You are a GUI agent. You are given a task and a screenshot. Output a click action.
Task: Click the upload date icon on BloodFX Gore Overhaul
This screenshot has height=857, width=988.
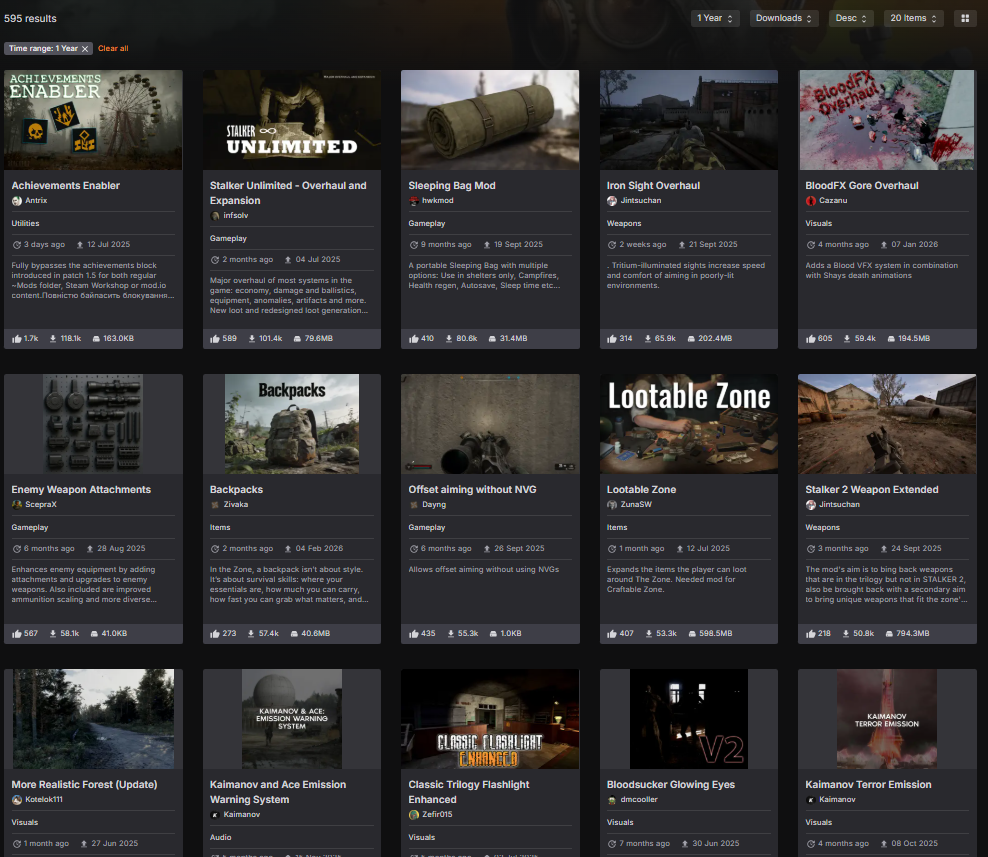click(884, 244)
